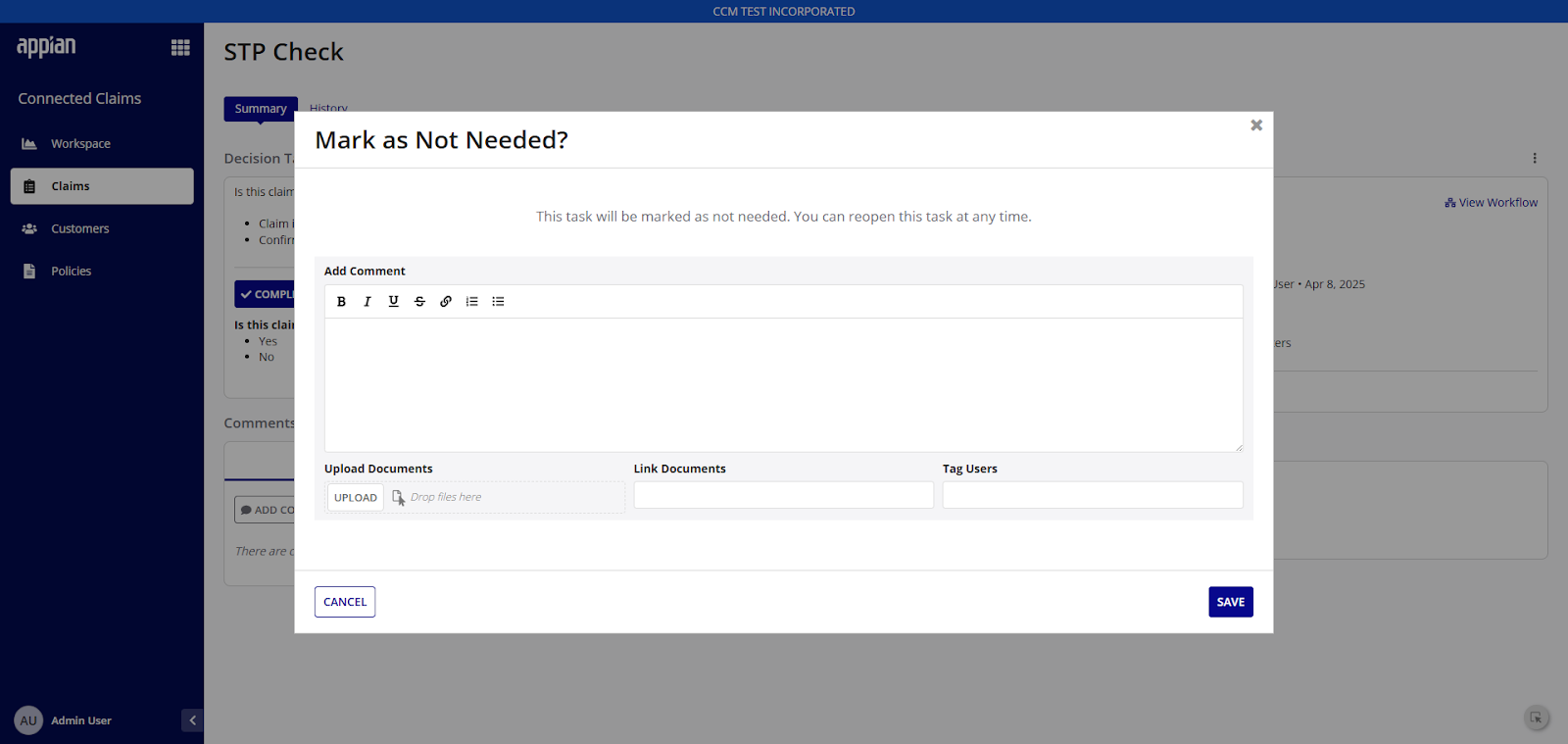The height and width of the screenshot is (744, 1568).
Task: Toggle strikethrough formatting in comment editor
Action: [419, 302]
